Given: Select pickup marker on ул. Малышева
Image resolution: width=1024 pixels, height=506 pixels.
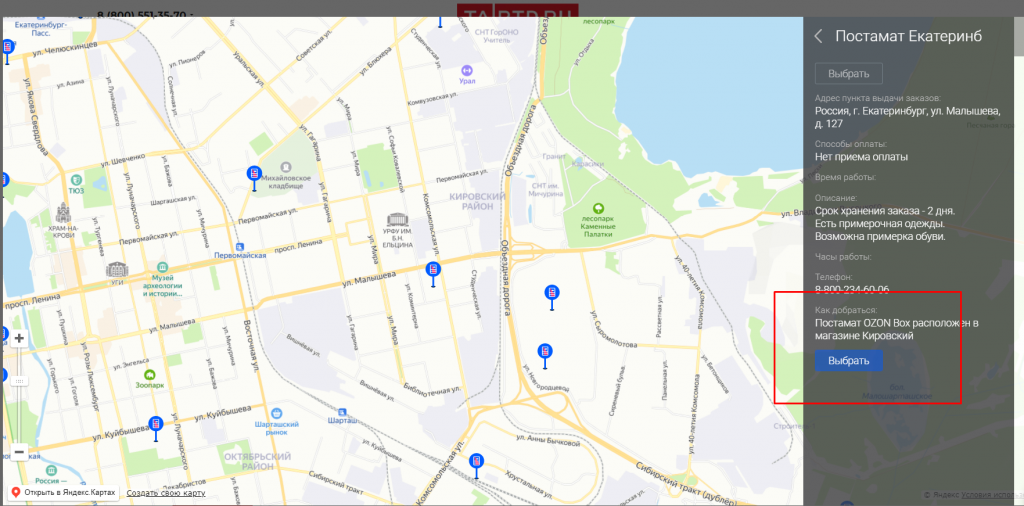Looking at the screenshot, I should 433,271.
